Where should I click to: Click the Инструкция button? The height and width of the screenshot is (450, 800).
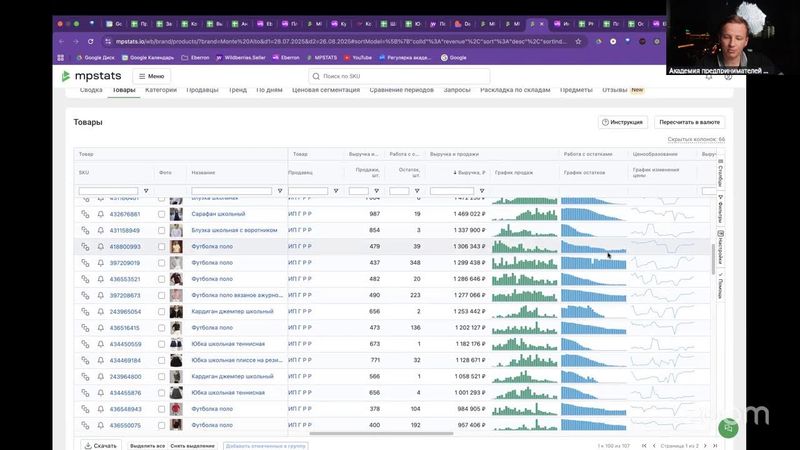623,122
